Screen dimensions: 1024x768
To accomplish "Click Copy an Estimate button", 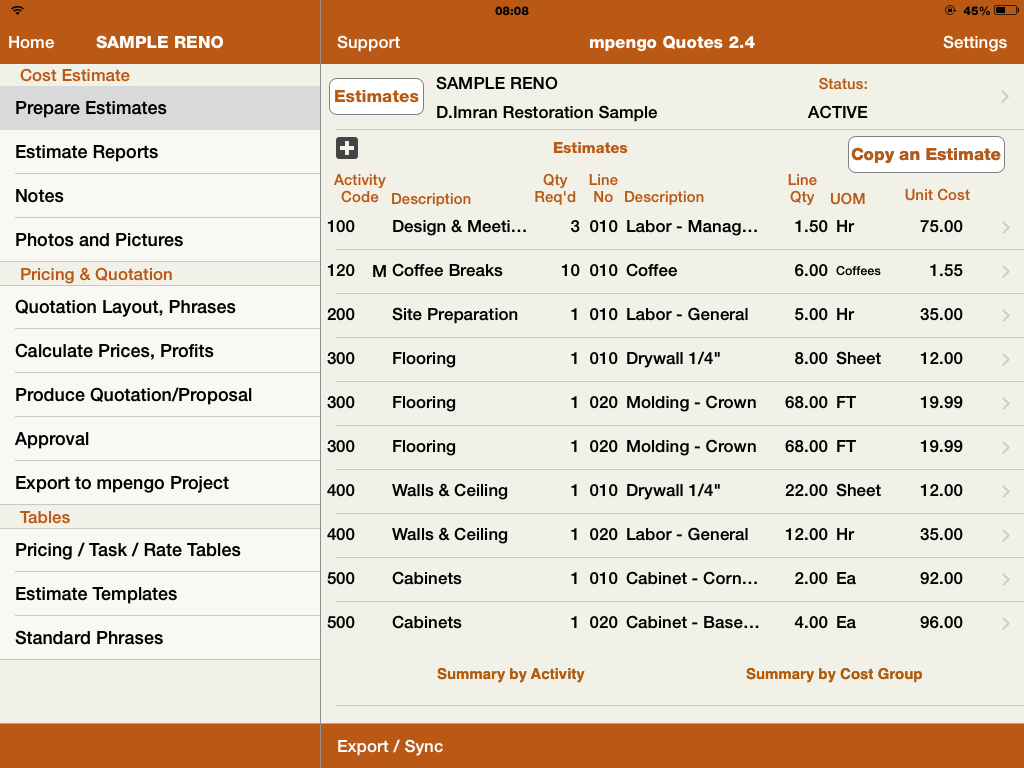I will 925,154.
